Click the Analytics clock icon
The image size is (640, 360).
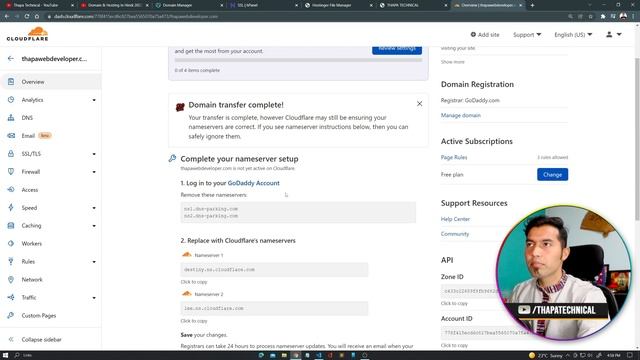(11, 100)
